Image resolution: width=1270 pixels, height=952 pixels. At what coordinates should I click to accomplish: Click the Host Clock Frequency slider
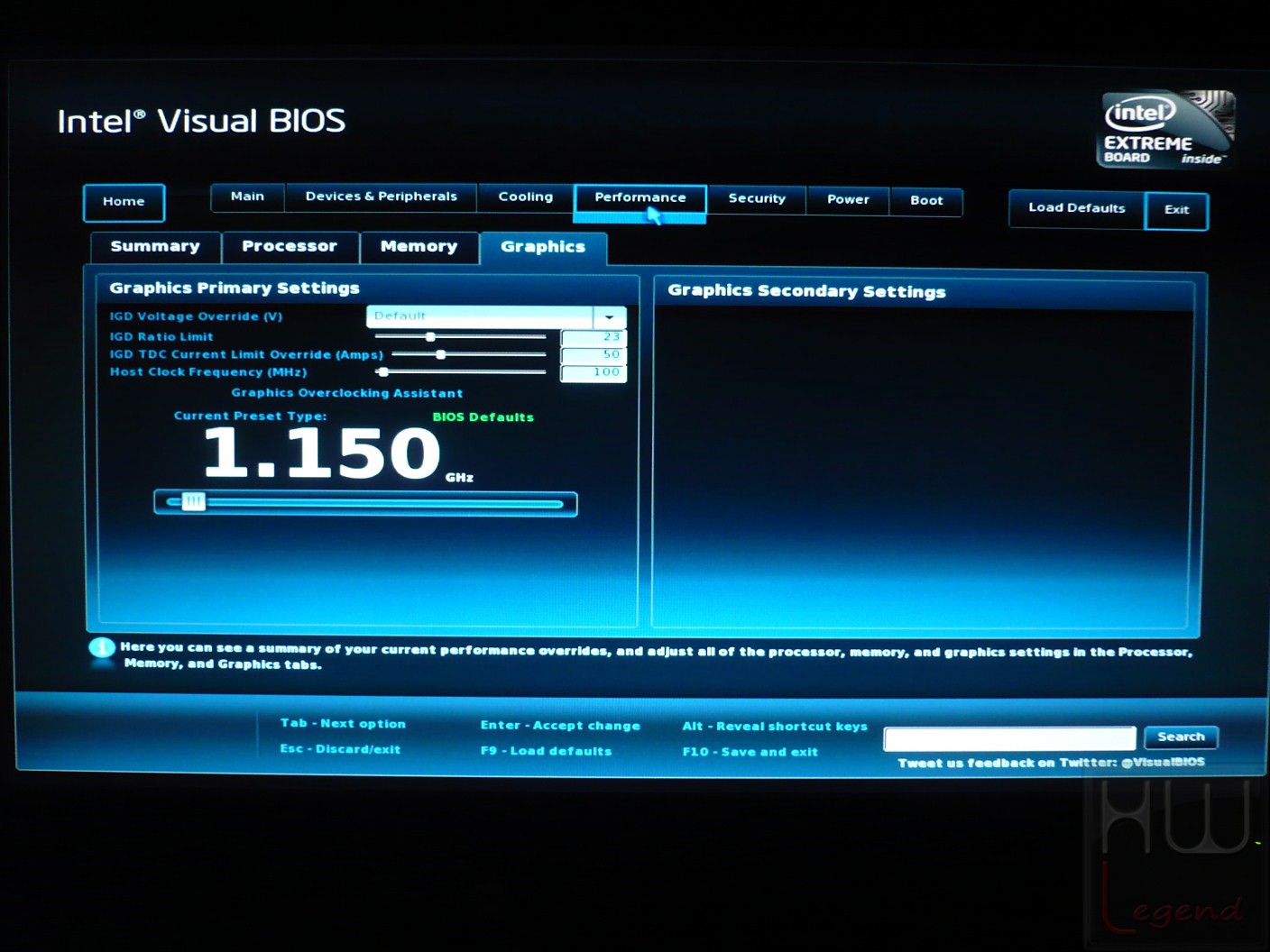[460, 371]
